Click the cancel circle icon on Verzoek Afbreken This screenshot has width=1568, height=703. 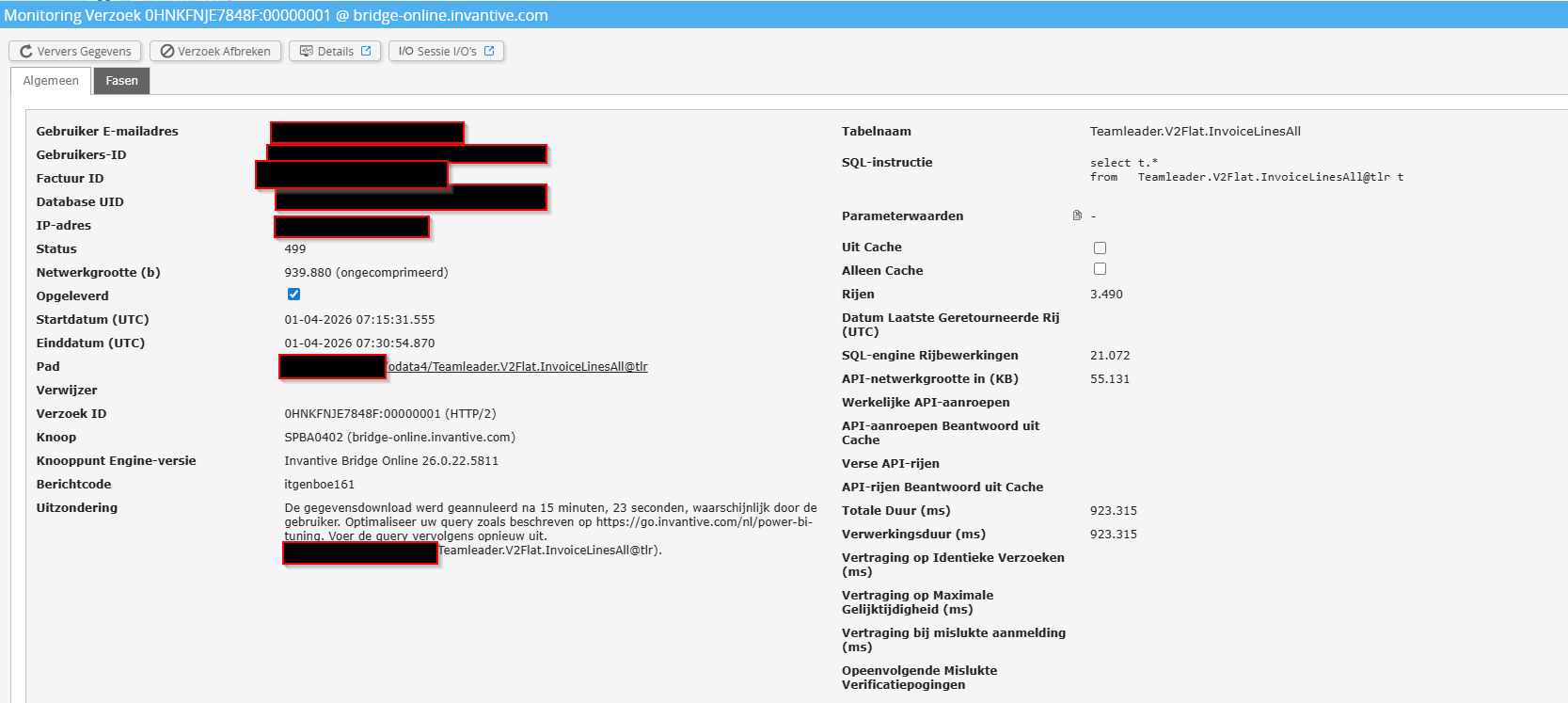[167, 52]
